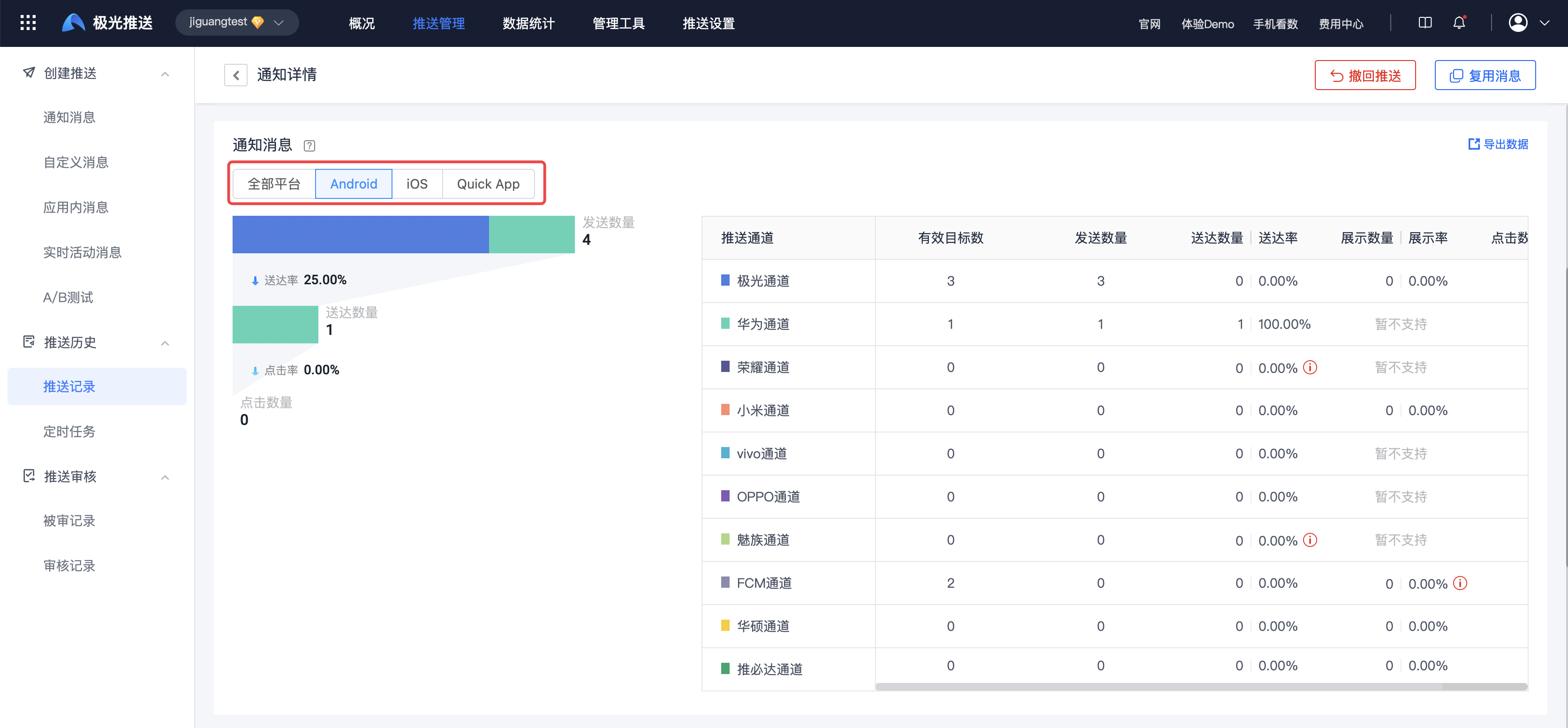Image resolution: width=1568 pixels, height=728 pixels.
Task: Visit the 官网 link
Action: (x=1149, y=24)
